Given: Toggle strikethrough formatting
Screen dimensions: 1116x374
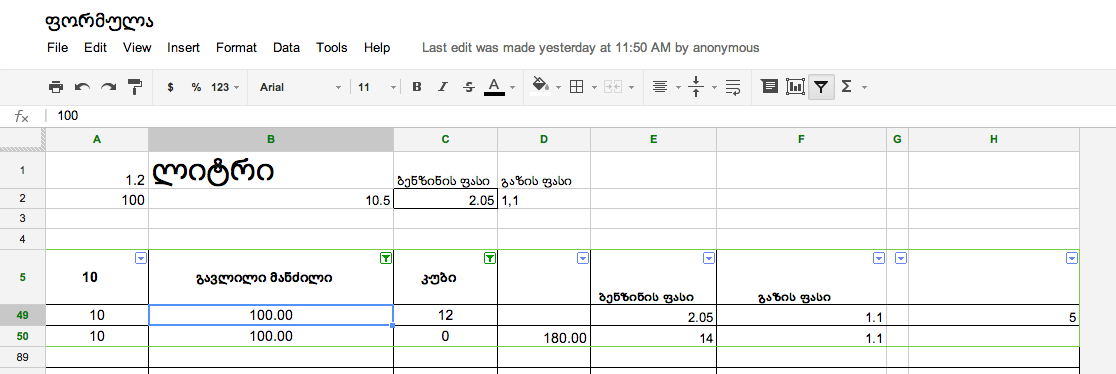Looking at the screenshot, I should pyautogui.click(x=468, y=87).
